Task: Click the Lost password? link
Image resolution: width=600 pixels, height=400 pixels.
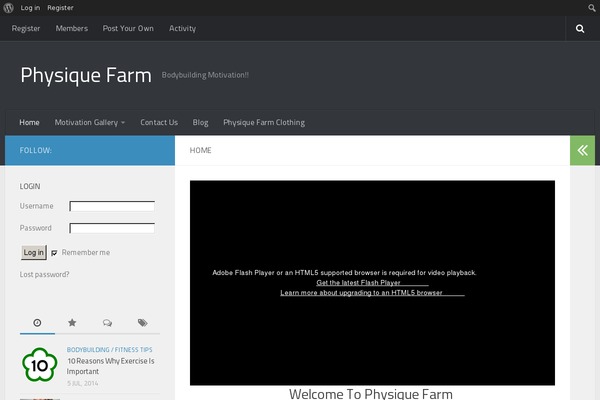Action: 44,274
